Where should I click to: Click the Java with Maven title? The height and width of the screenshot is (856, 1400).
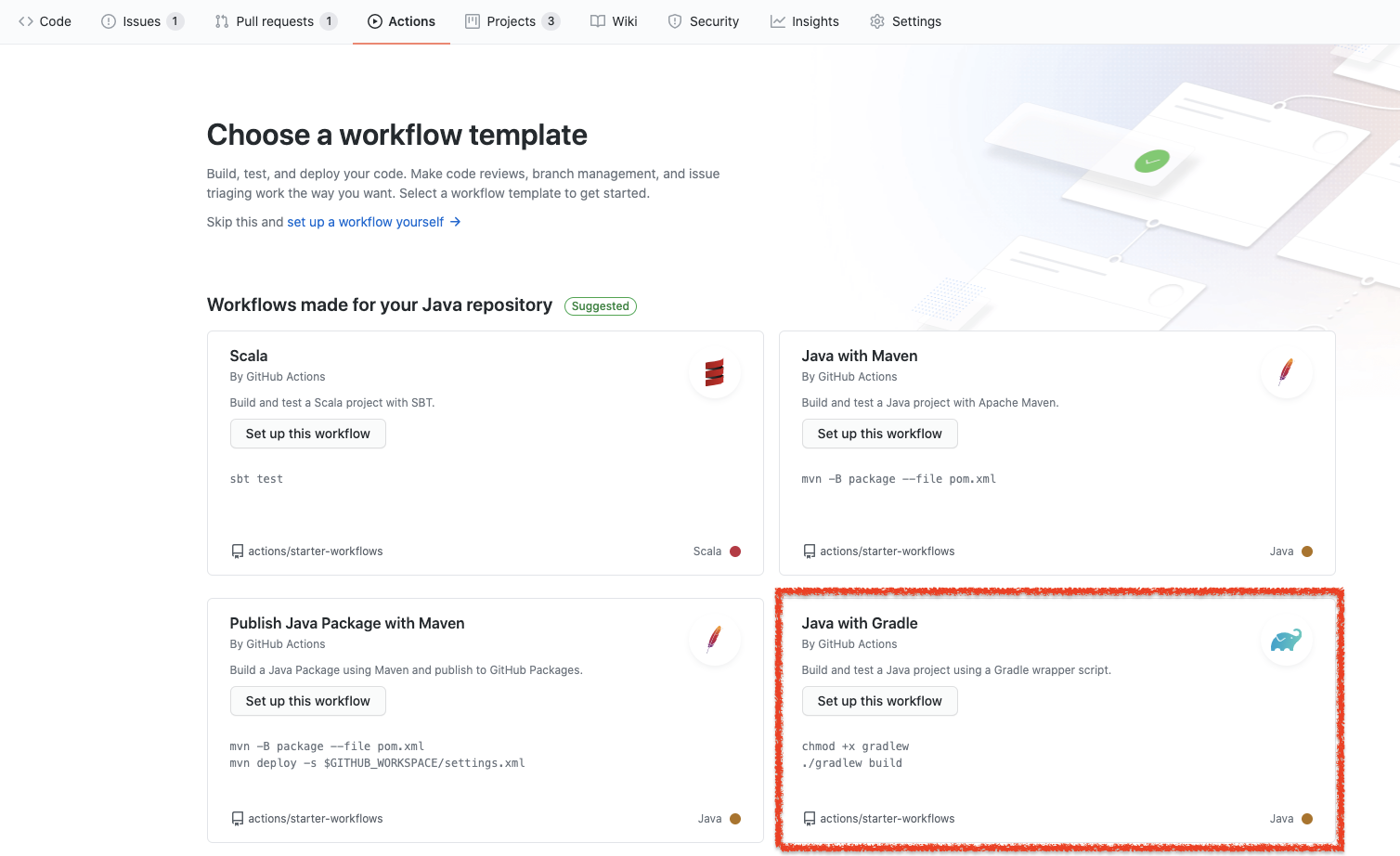860,356
